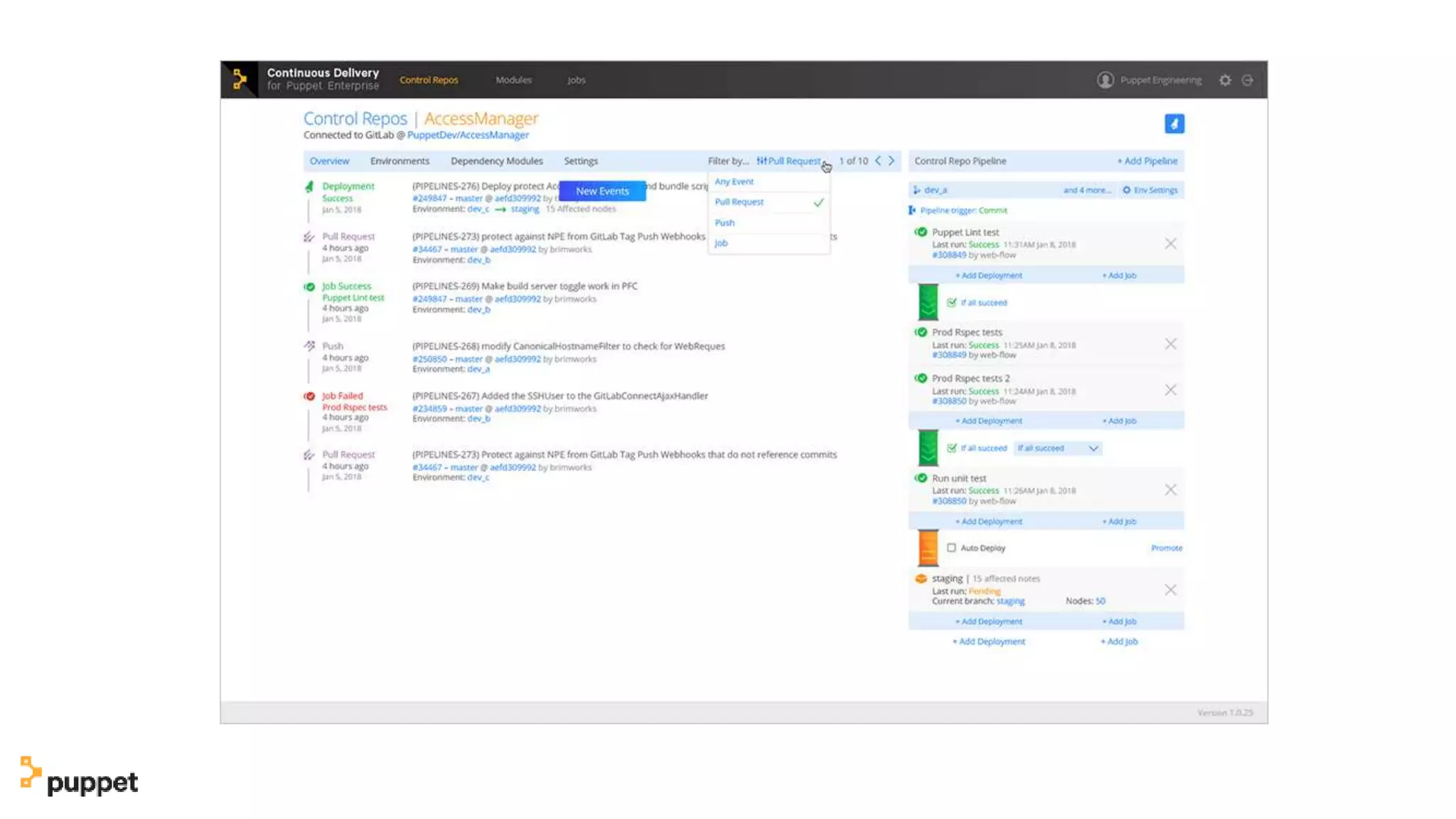Click the New Events button
This screenshot has width=1456, height=819.
(602, 191)
